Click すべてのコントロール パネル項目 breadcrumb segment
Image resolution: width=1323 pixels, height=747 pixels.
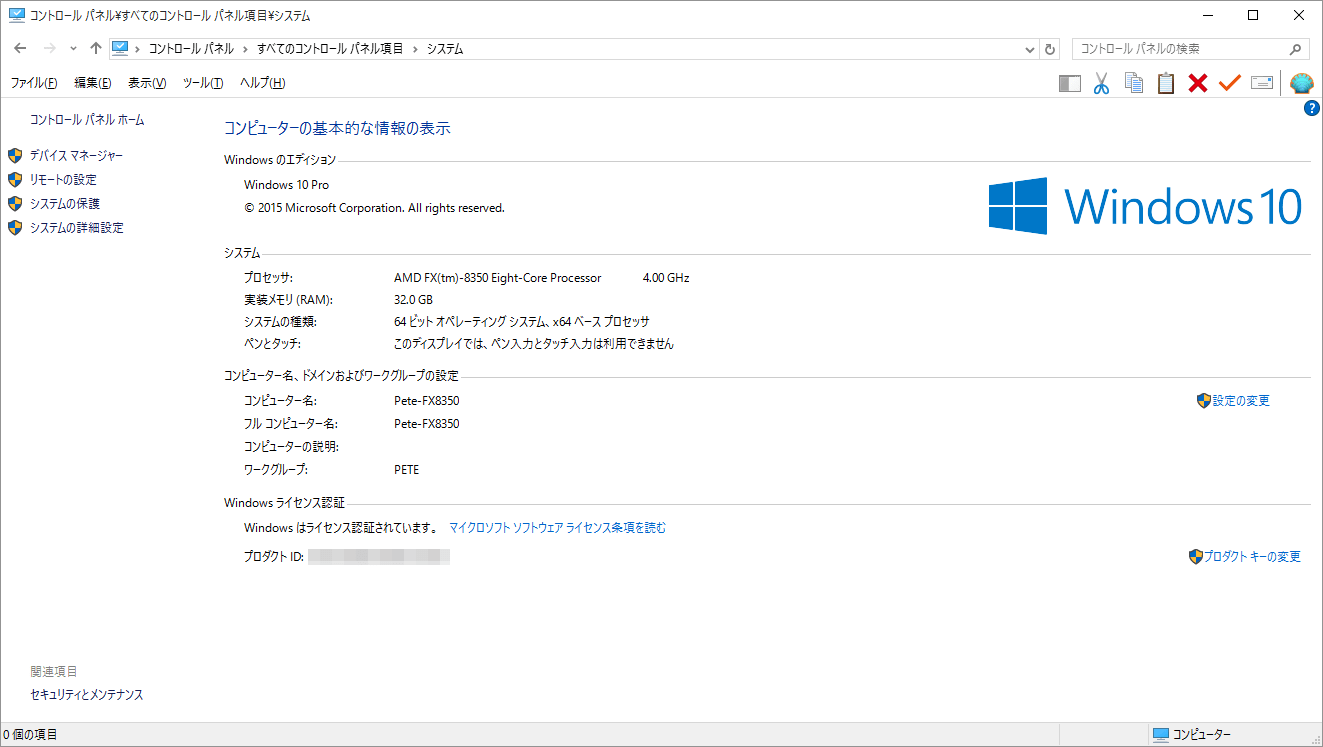tap(330, 49)
